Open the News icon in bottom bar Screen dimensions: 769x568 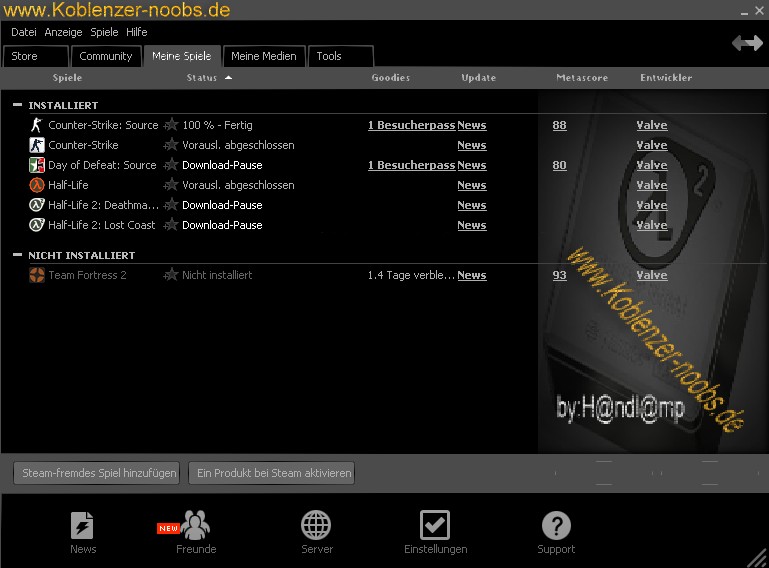pos(83,525)
